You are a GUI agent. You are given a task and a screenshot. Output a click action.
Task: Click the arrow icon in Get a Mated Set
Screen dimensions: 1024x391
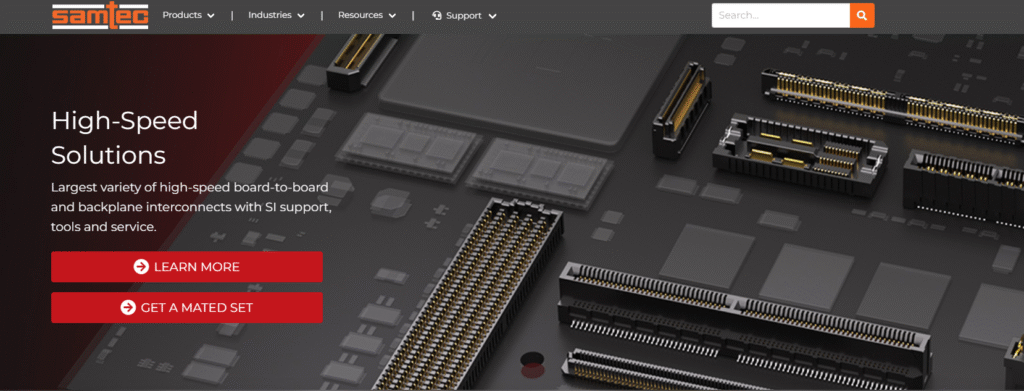click(x=128, y=307)
